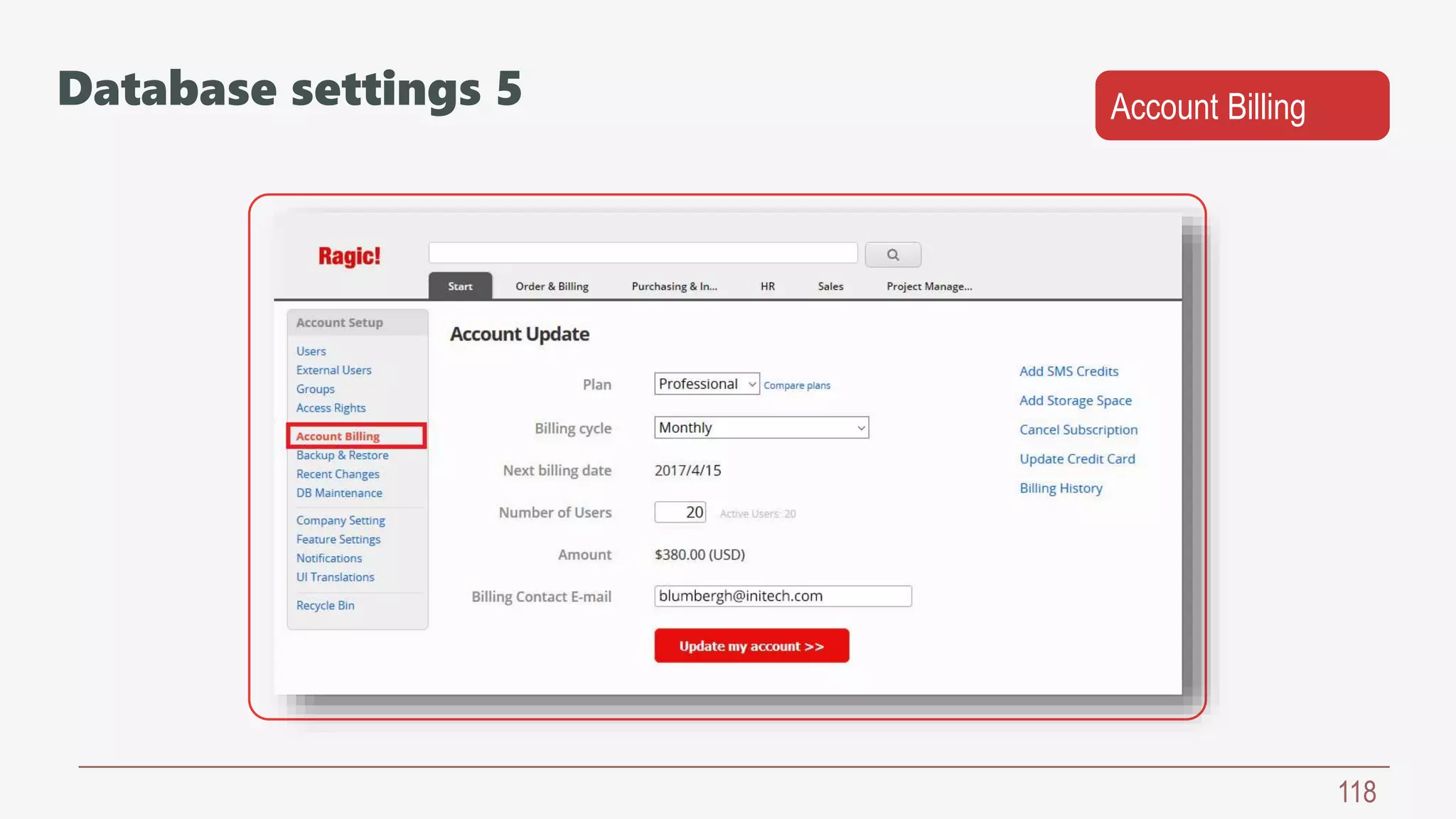
Task: Select Account Billing in sidebar
Action: coord(356,436)
